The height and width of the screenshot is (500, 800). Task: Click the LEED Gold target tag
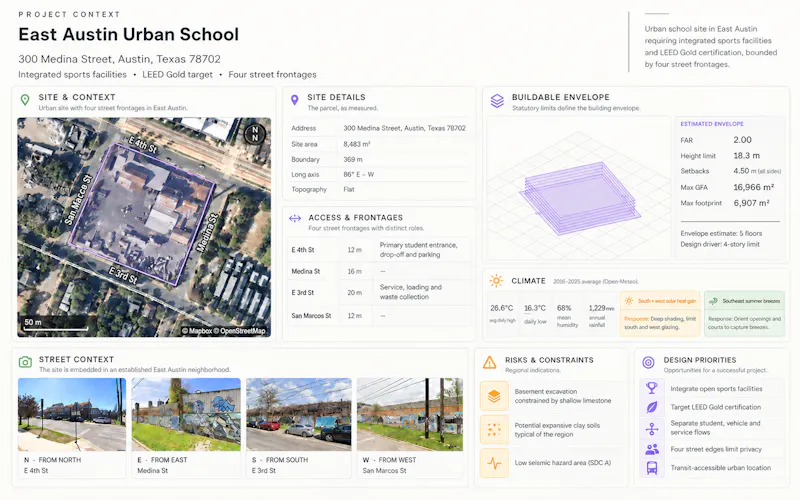click(x=177, y=74)
